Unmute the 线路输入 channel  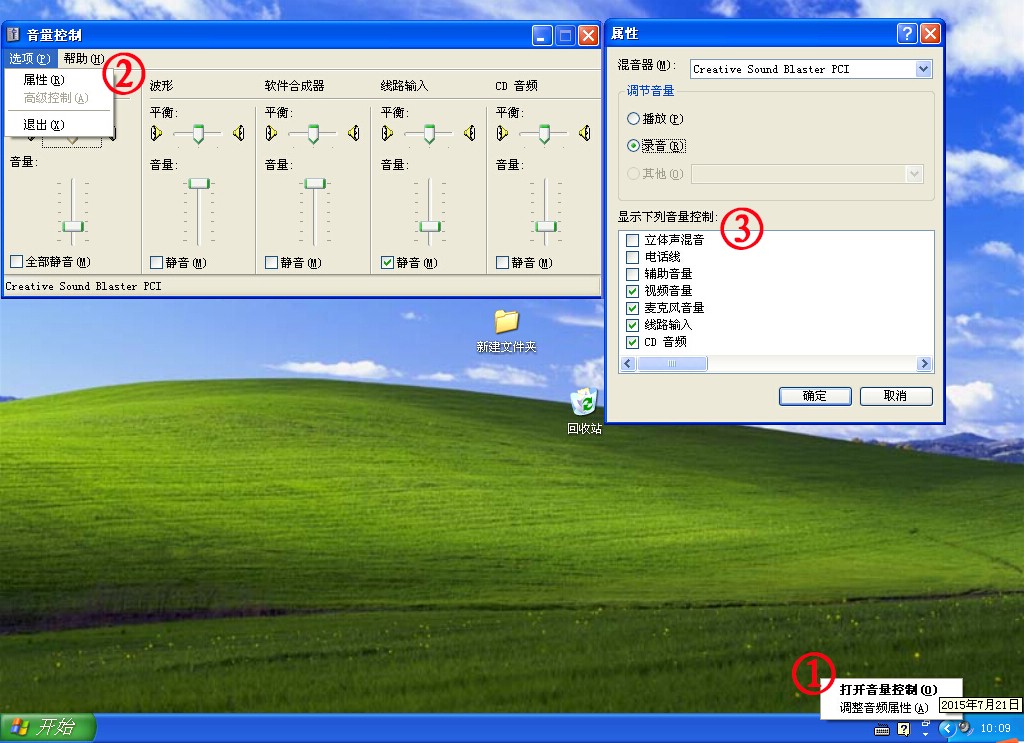click(x=387, y=262)
